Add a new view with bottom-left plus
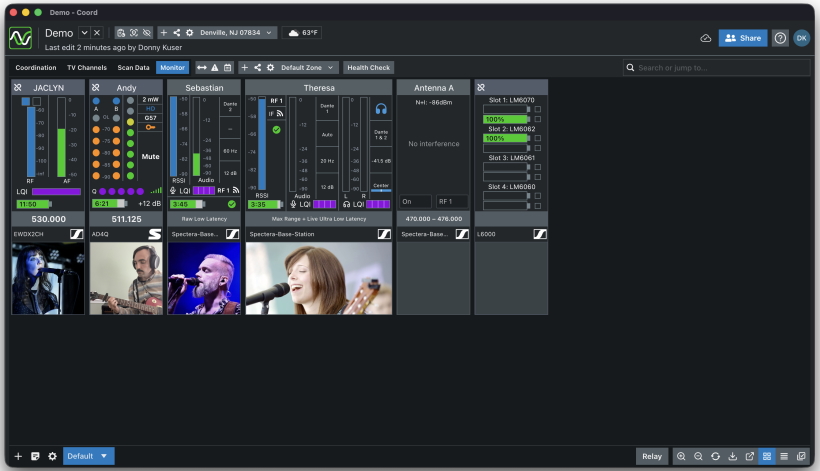Viewport: 820px width, 471px height. point(18,456)
